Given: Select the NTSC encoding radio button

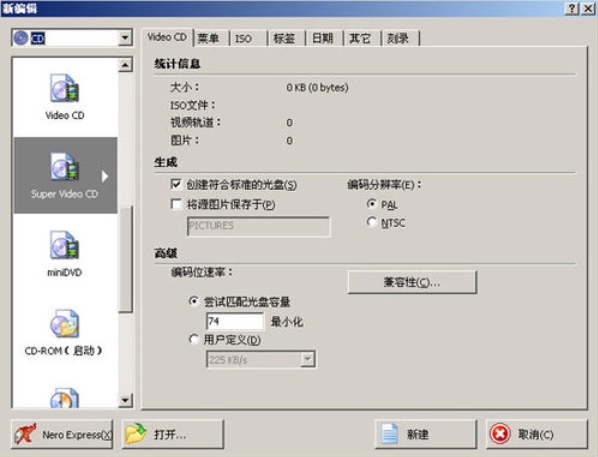Looking at the screenshot, I should point(371,222).
